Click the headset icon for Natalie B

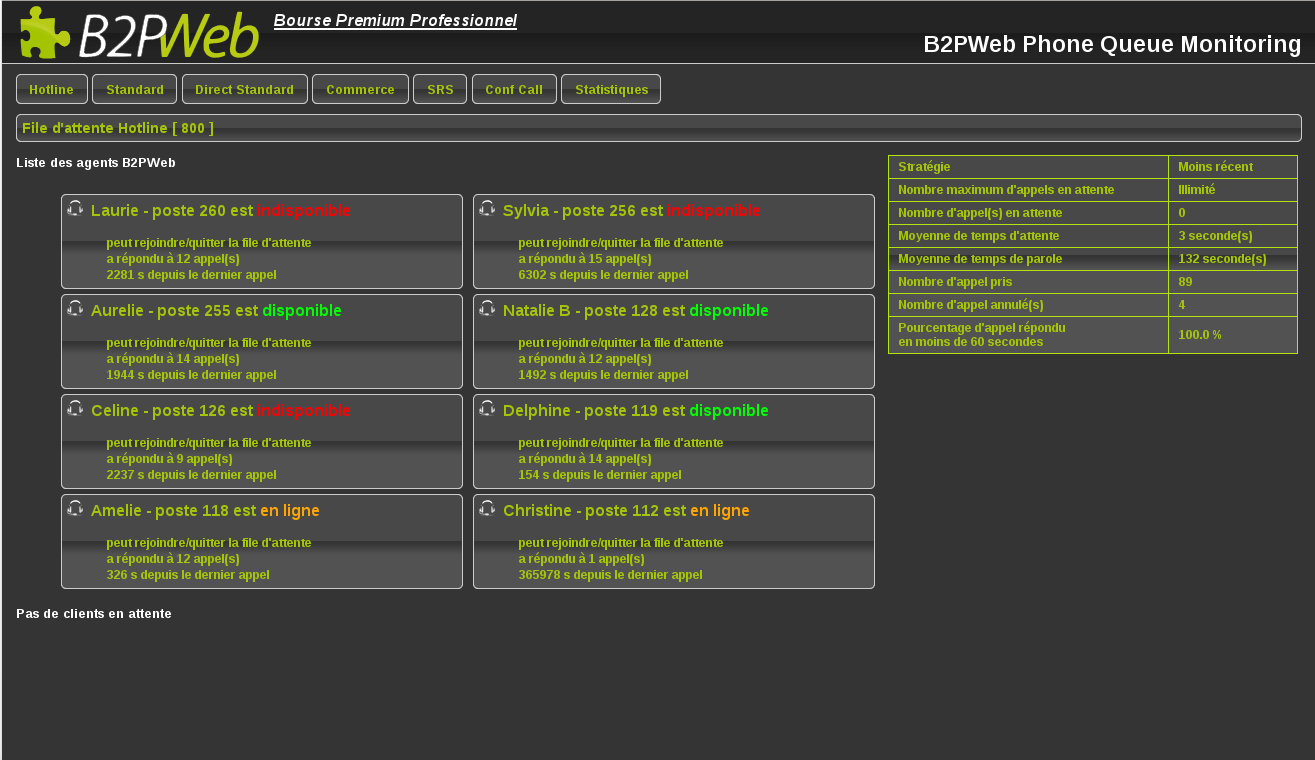point(487,309)
